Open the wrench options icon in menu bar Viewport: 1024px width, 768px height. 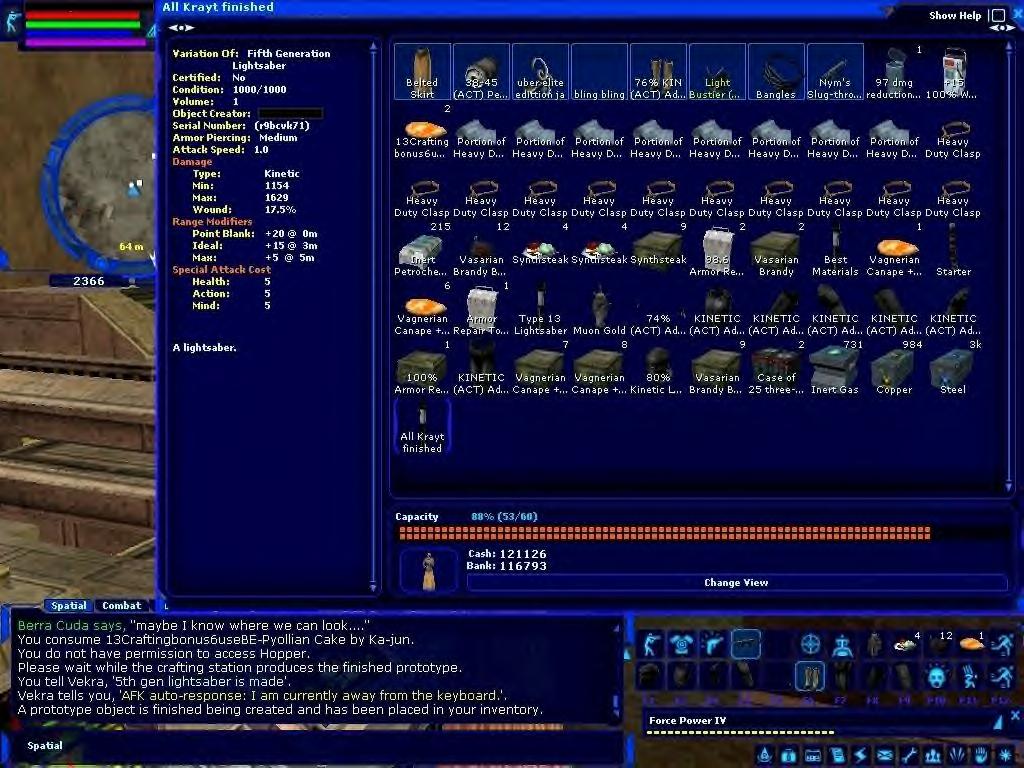[x=908, y=756]
